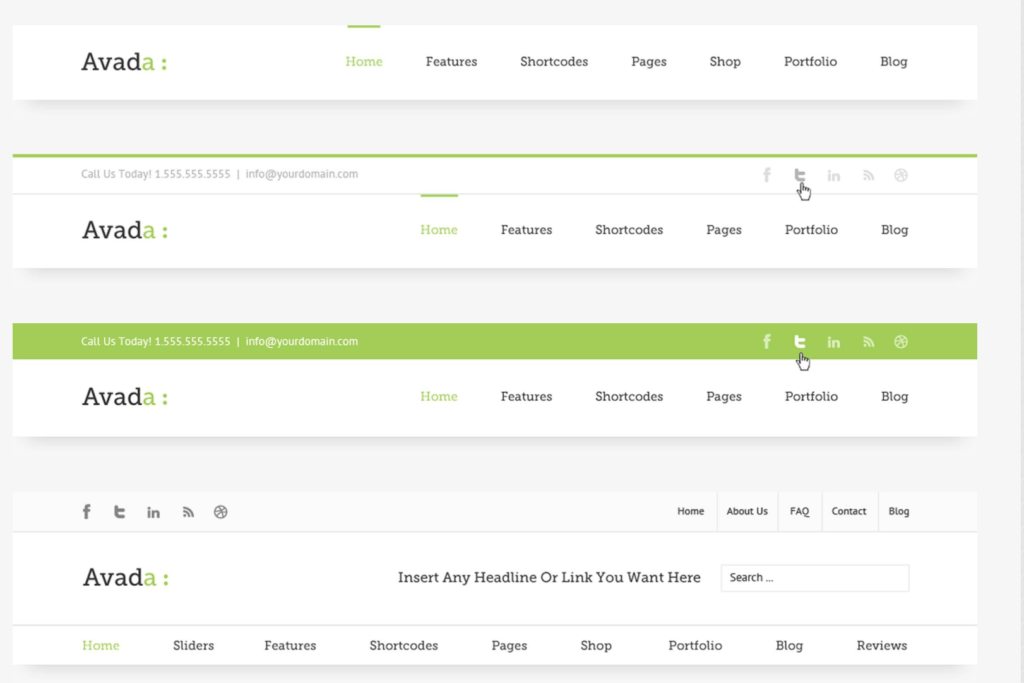Click Avada logo under the white contact bar
The height and width of the screenshot is (683, 1024).
click(x=125, y=230)
